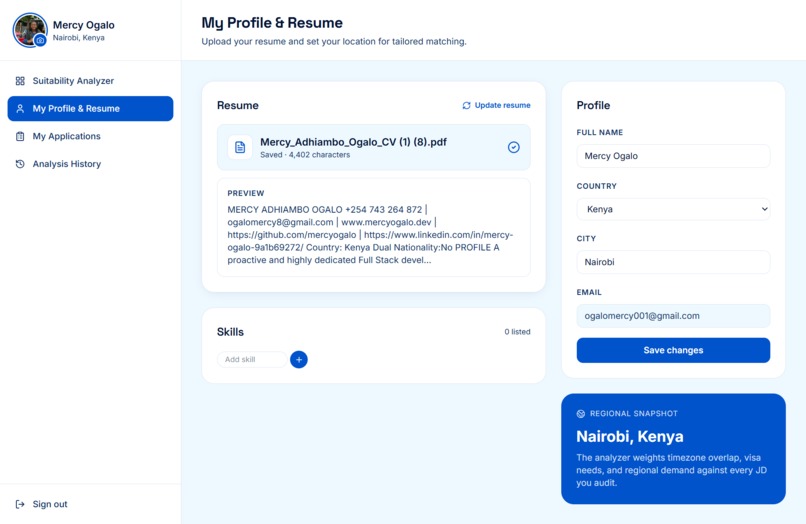806x524 pixels.
Task: Open the Country dropdown showing Kenya
Action: (x=673, y=209)
